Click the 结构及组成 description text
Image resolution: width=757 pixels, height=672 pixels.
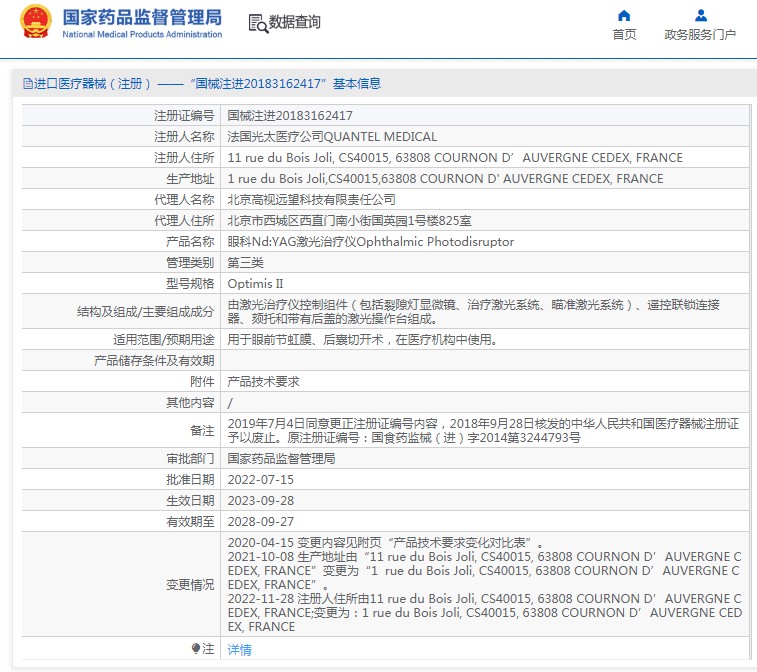(473, 311)
